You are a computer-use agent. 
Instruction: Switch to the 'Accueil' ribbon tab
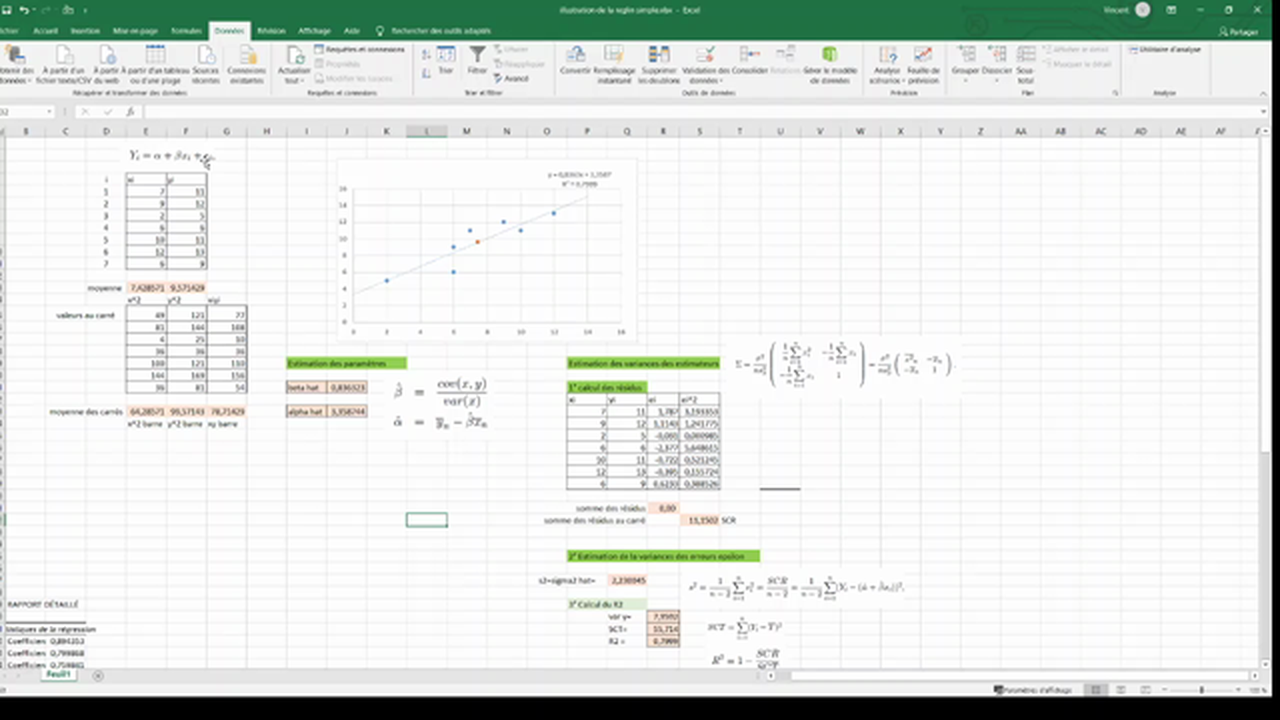(x=46, y=31)
